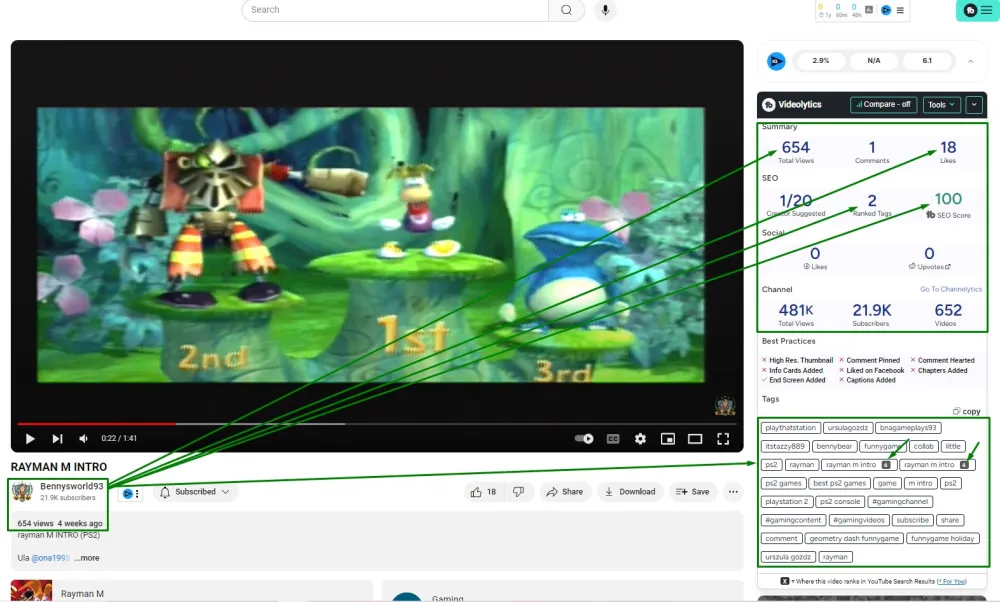Expand description with ...more

tap(87, 558)
